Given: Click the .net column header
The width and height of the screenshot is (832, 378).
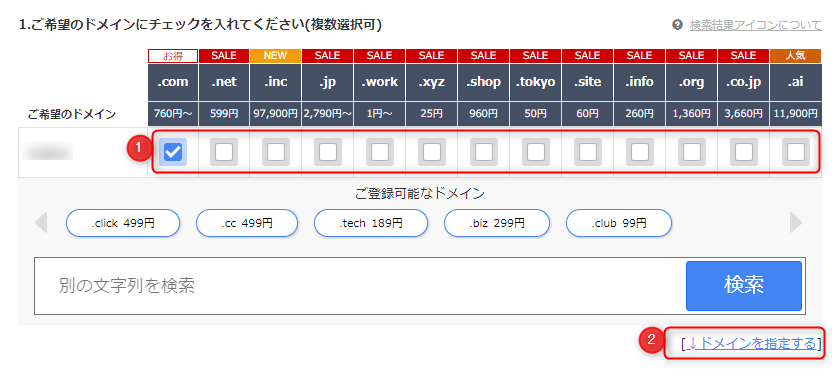Looking at the screenshot, I should [224, 82].
